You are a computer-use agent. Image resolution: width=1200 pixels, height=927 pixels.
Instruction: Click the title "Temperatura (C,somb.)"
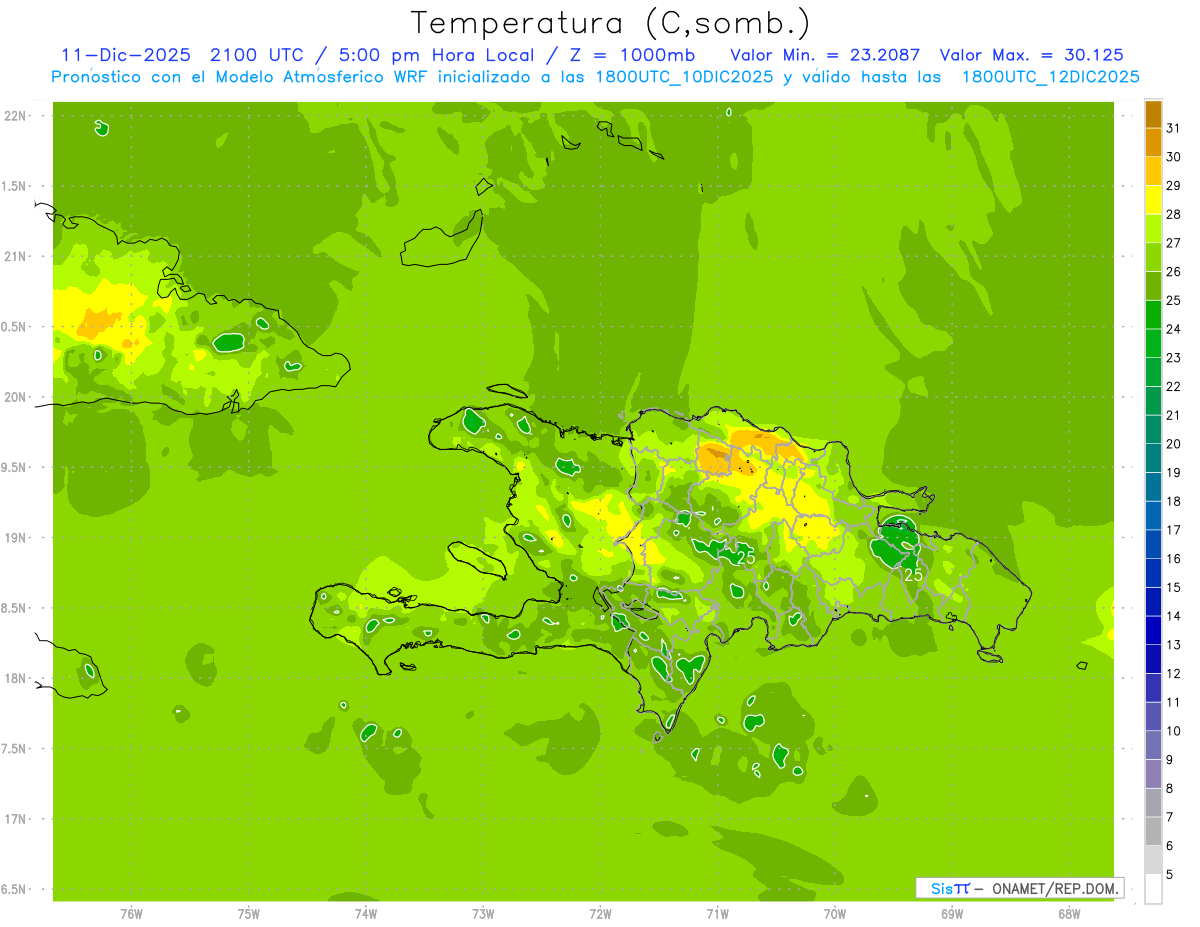click(x=611, y=23)
